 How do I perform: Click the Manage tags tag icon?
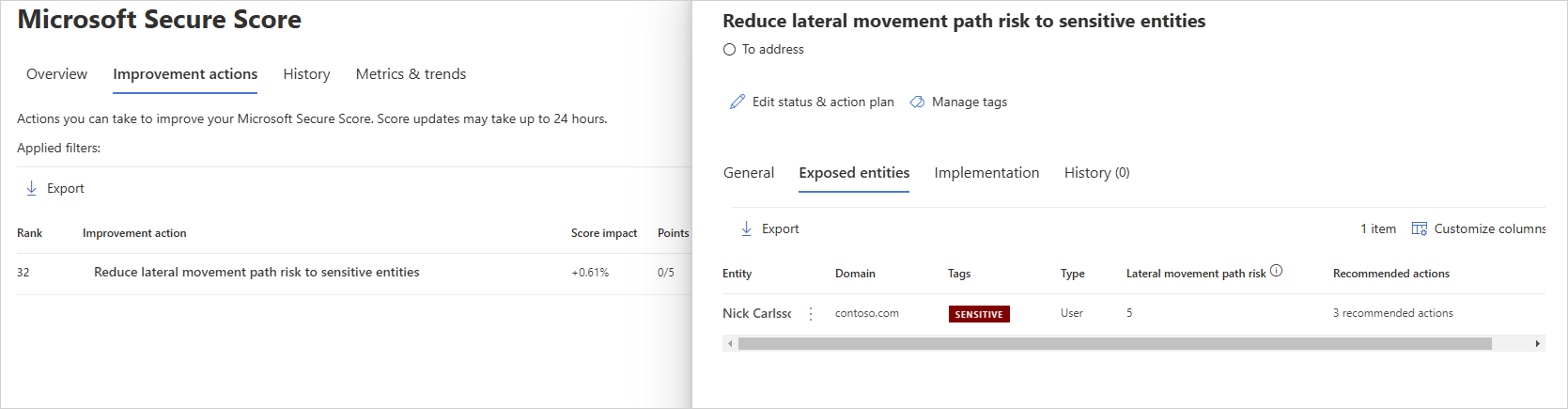(917, 102)
